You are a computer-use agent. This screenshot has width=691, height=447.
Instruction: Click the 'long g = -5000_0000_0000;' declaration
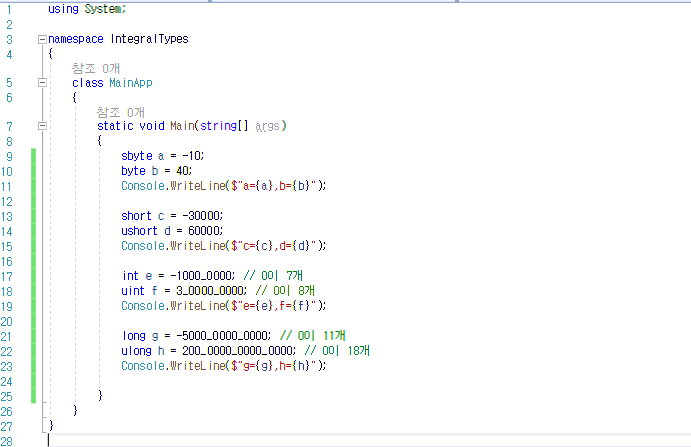tap(197, 335)
